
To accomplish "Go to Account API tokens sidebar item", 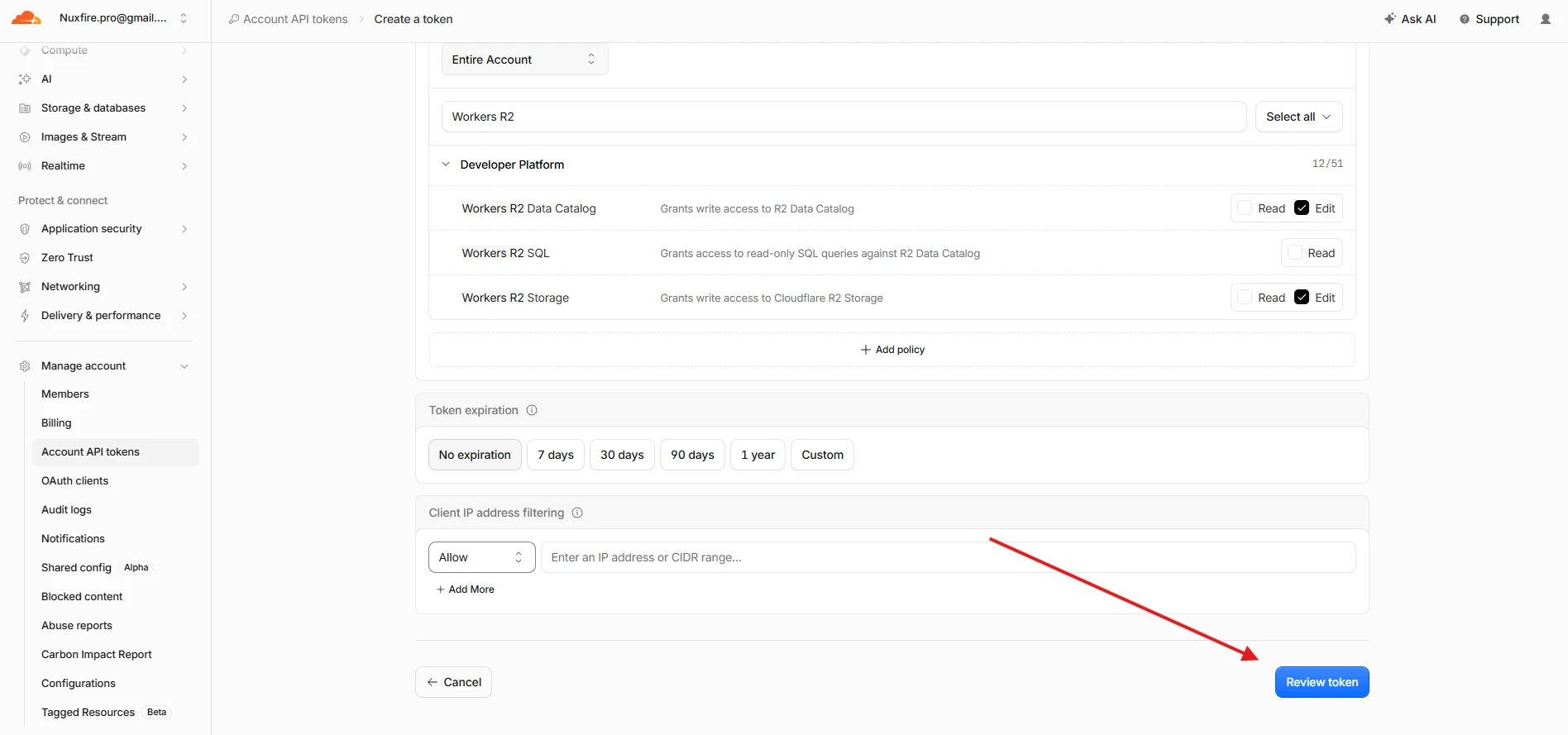I will (115, 452).
